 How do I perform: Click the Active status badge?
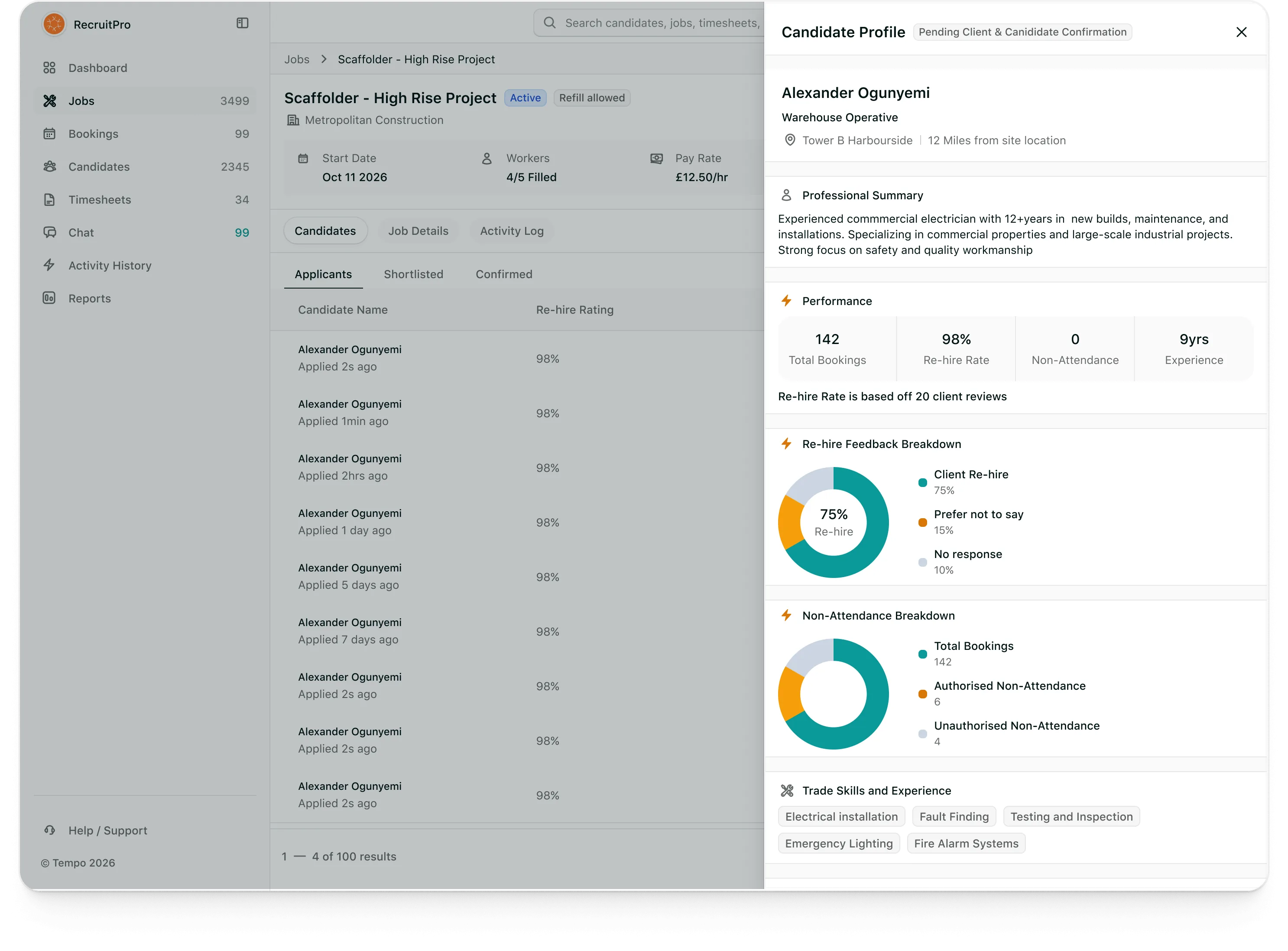tap(525, 98)
